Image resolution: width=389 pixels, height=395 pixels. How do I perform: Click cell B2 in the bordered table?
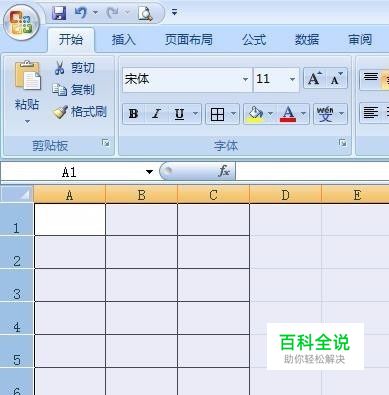(141, 252)
